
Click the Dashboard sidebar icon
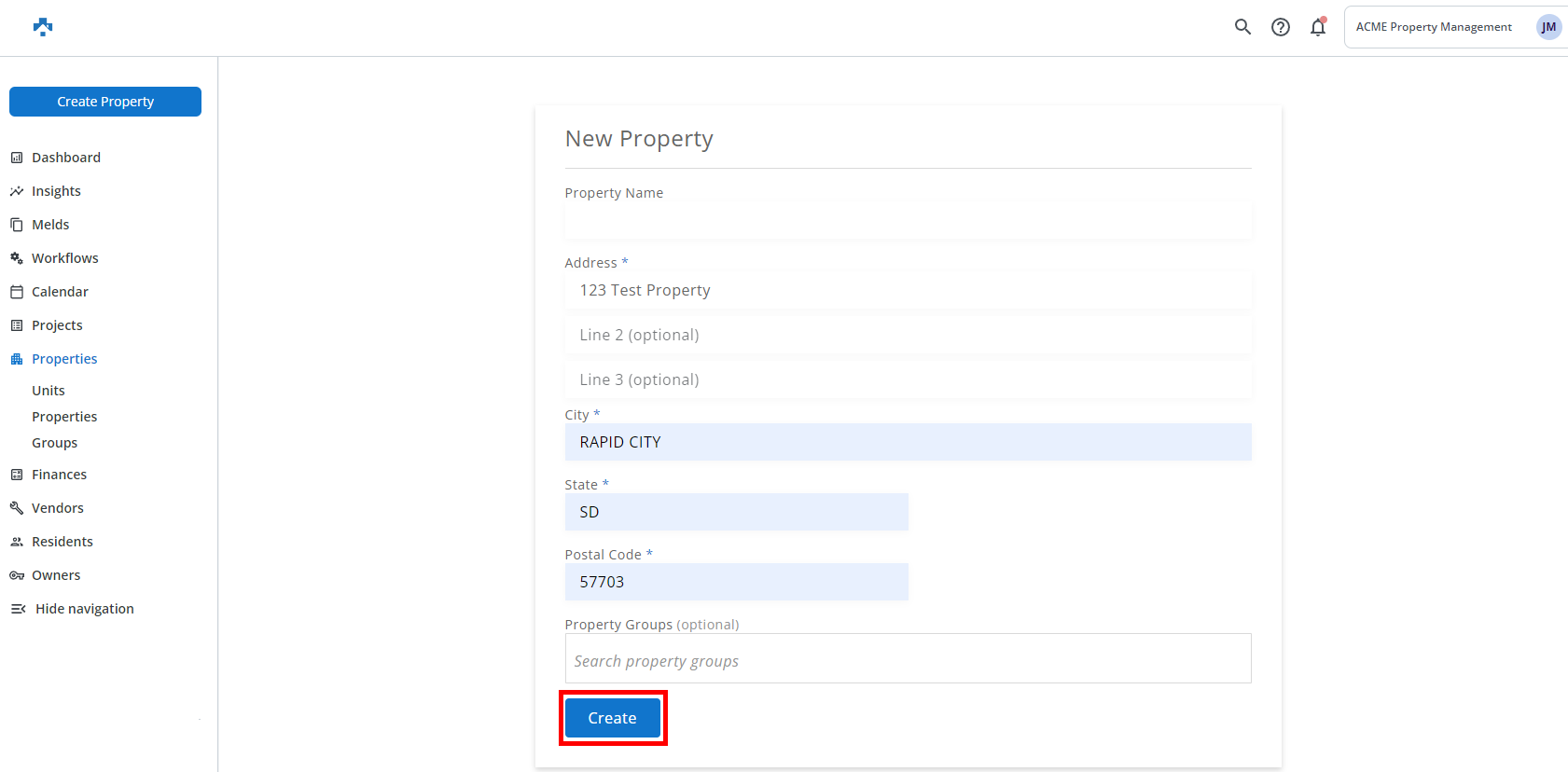tap(17, 158)
